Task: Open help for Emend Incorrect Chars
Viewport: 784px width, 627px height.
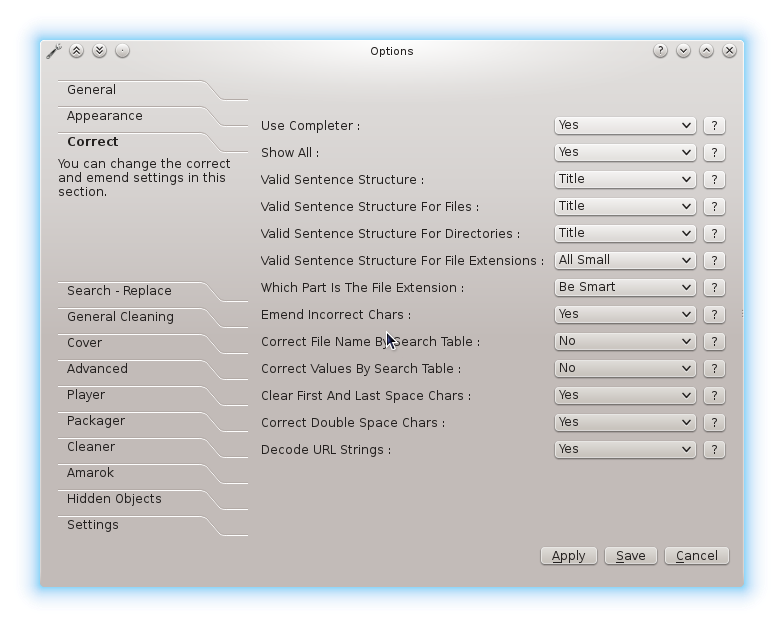Action: [x=714, y=314]
